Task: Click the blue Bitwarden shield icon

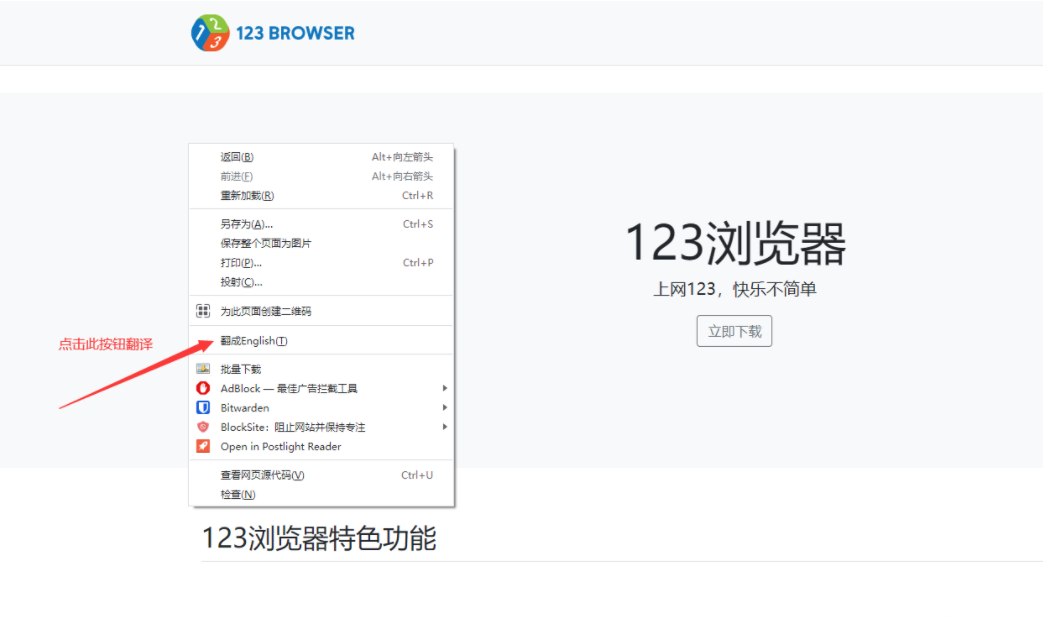Action: [x=203, y=407]
